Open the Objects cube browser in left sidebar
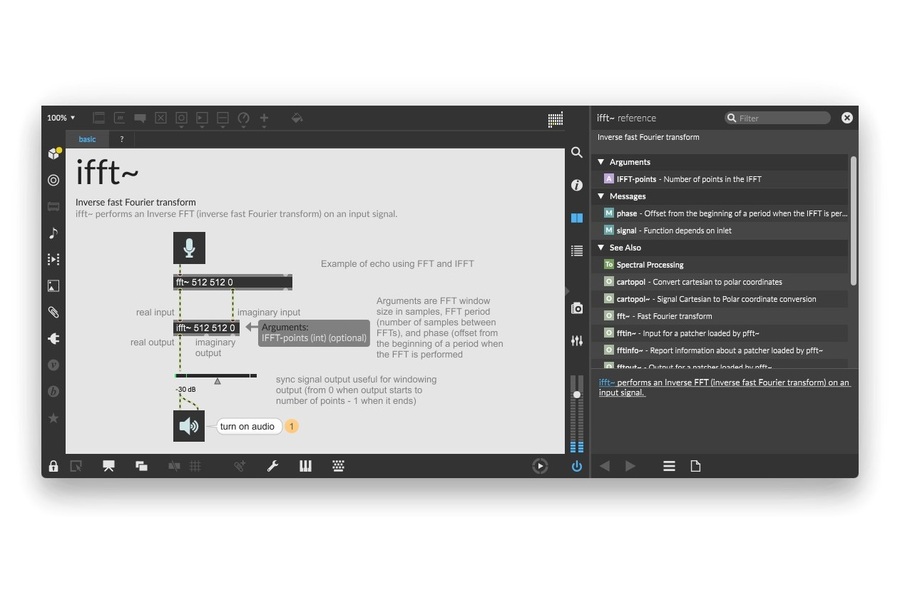Viewport: 900px width, 608px height. (54, 153)
